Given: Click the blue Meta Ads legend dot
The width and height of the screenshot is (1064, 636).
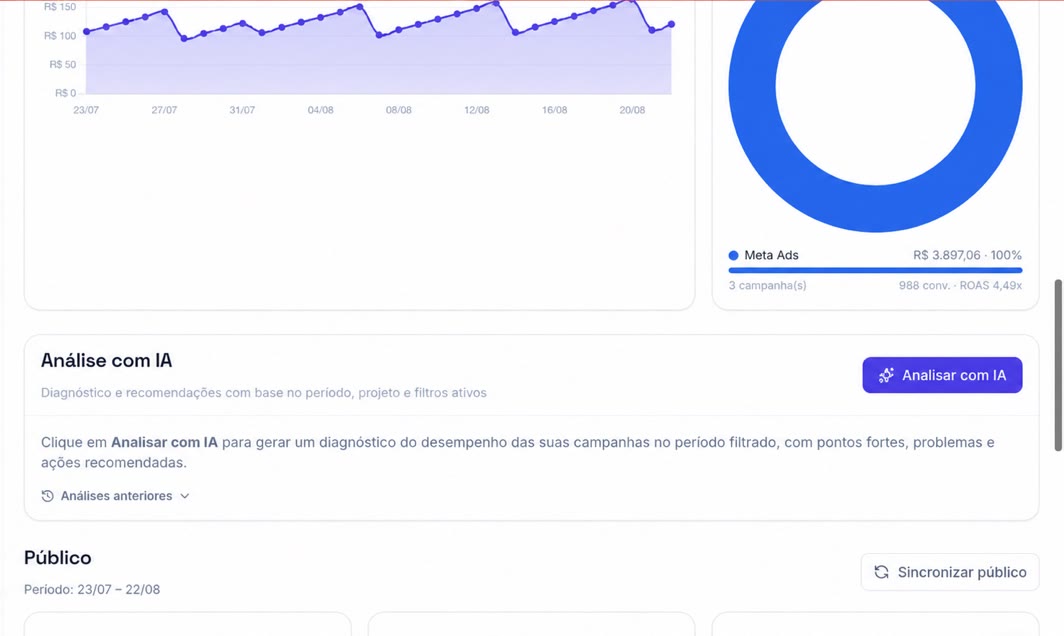Looking at the screenshot, I should tap(734, 255).
